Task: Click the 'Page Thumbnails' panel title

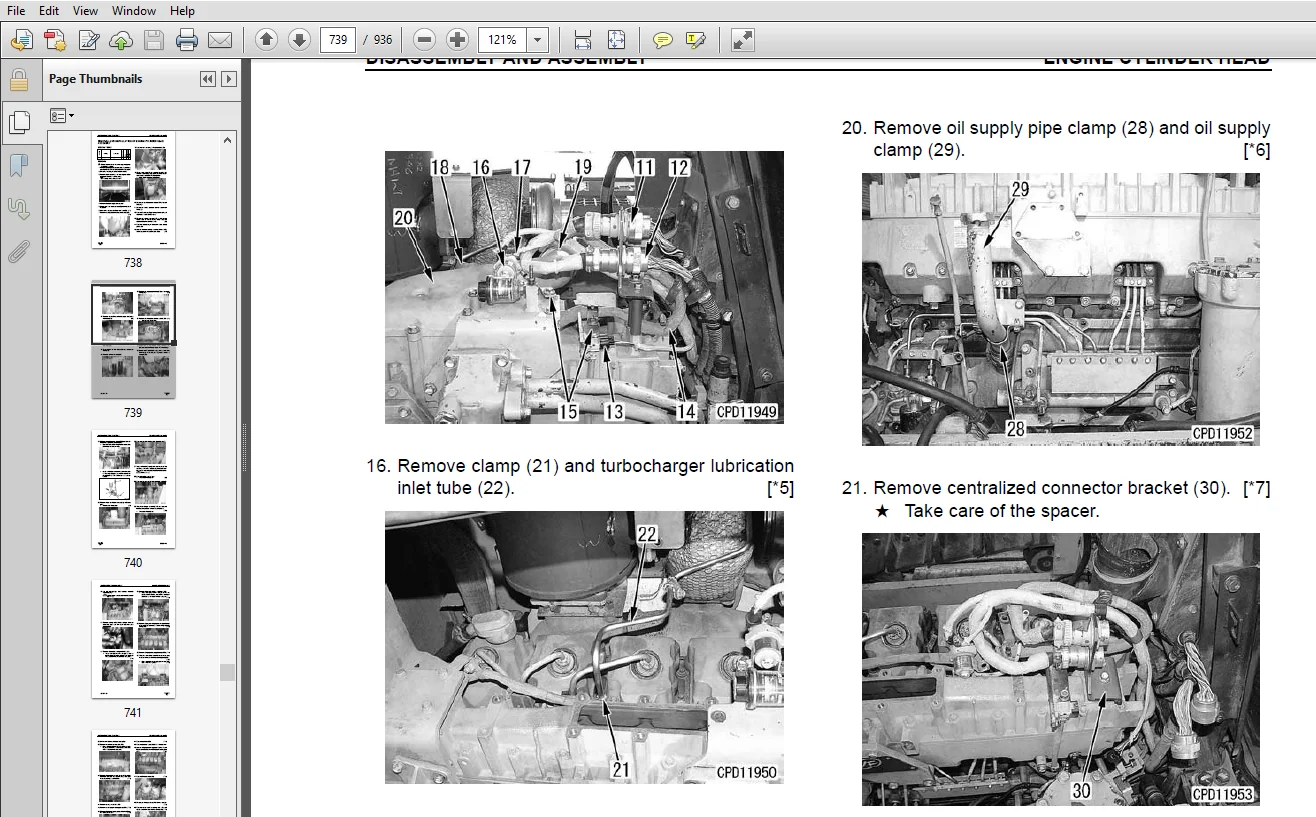Action: (96, 79)
